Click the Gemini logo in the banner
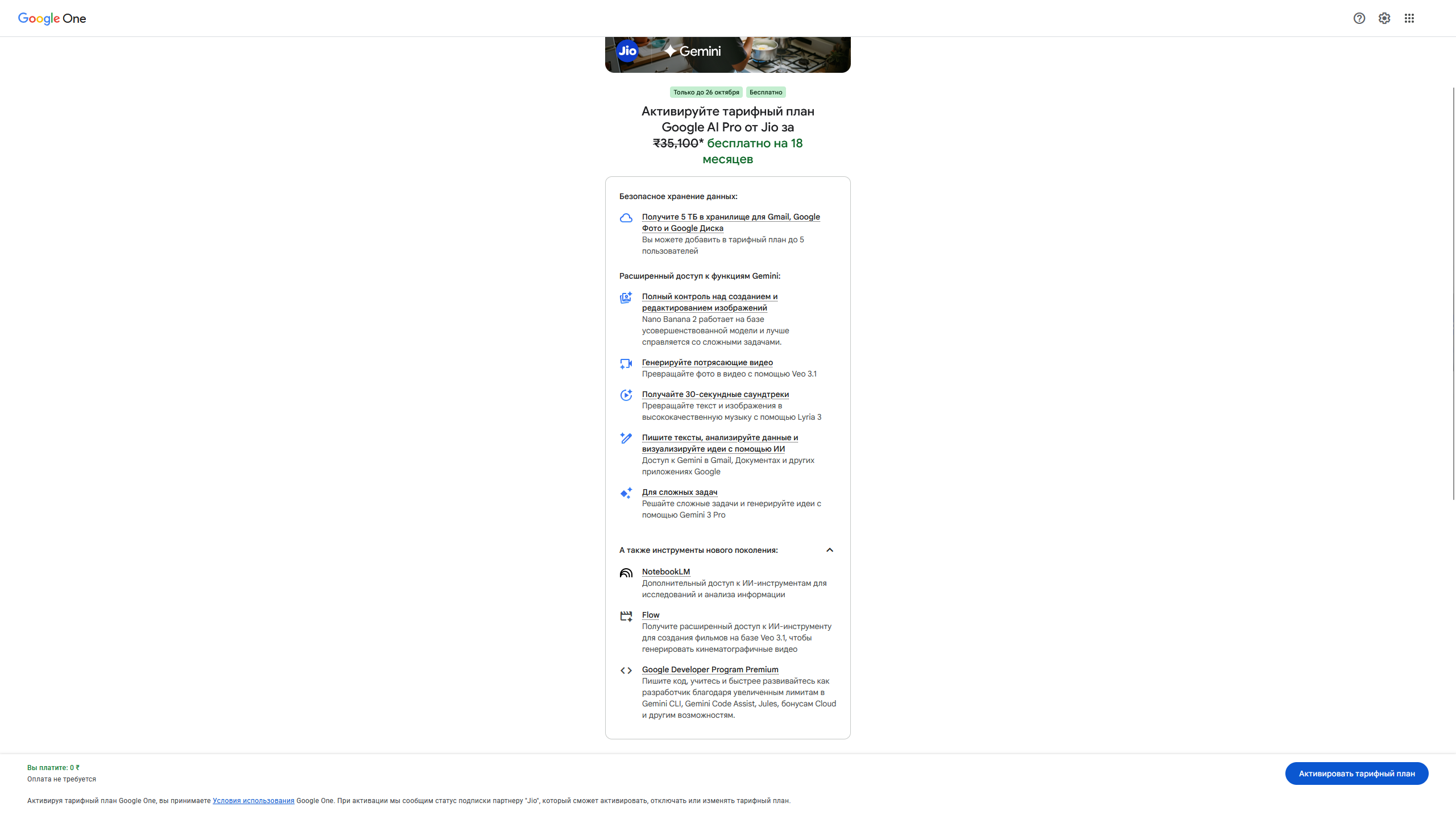1456x819 pixels. coord(692,51)
